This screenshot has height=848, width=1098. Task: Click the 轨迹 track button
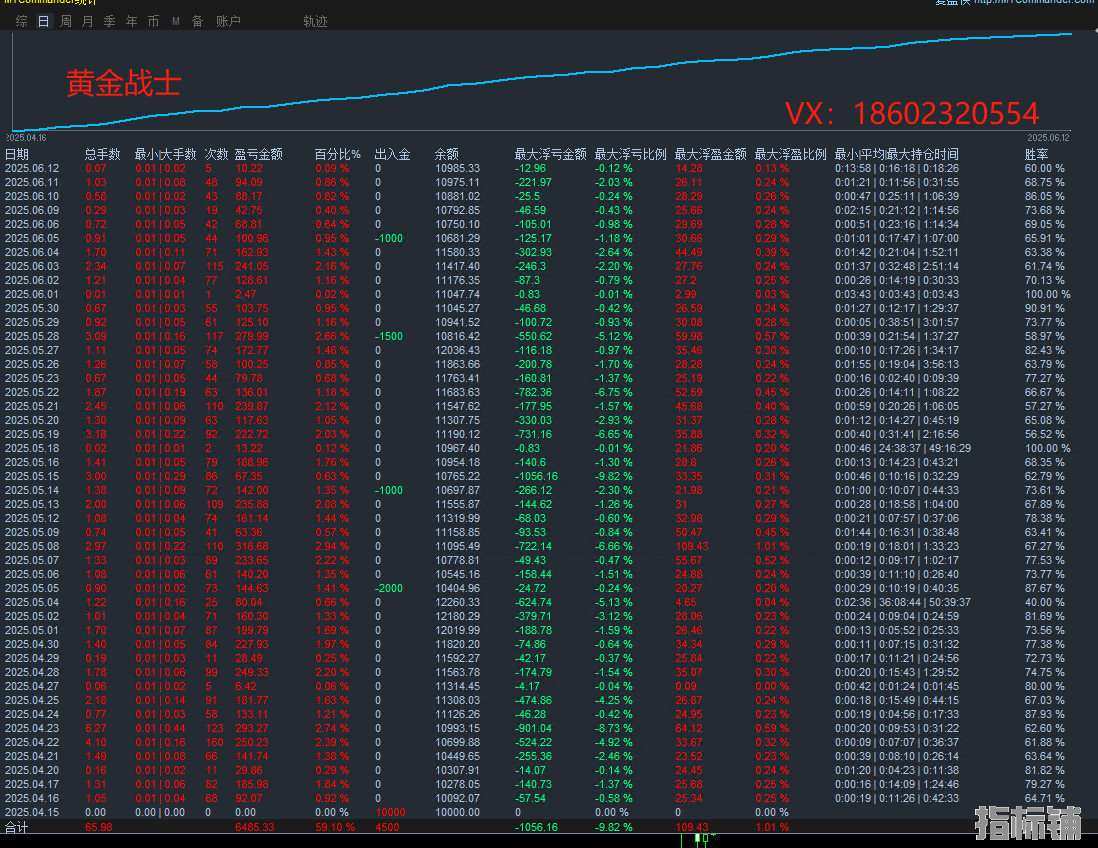click(x=315, y=21)
